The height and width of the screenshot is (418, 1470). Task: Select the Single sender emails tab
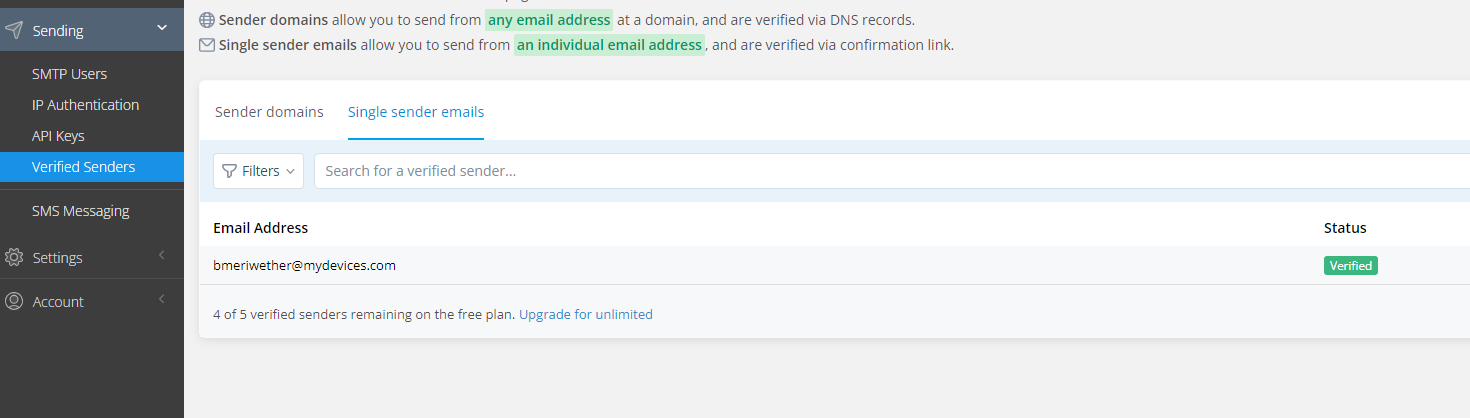pos(416,112)
